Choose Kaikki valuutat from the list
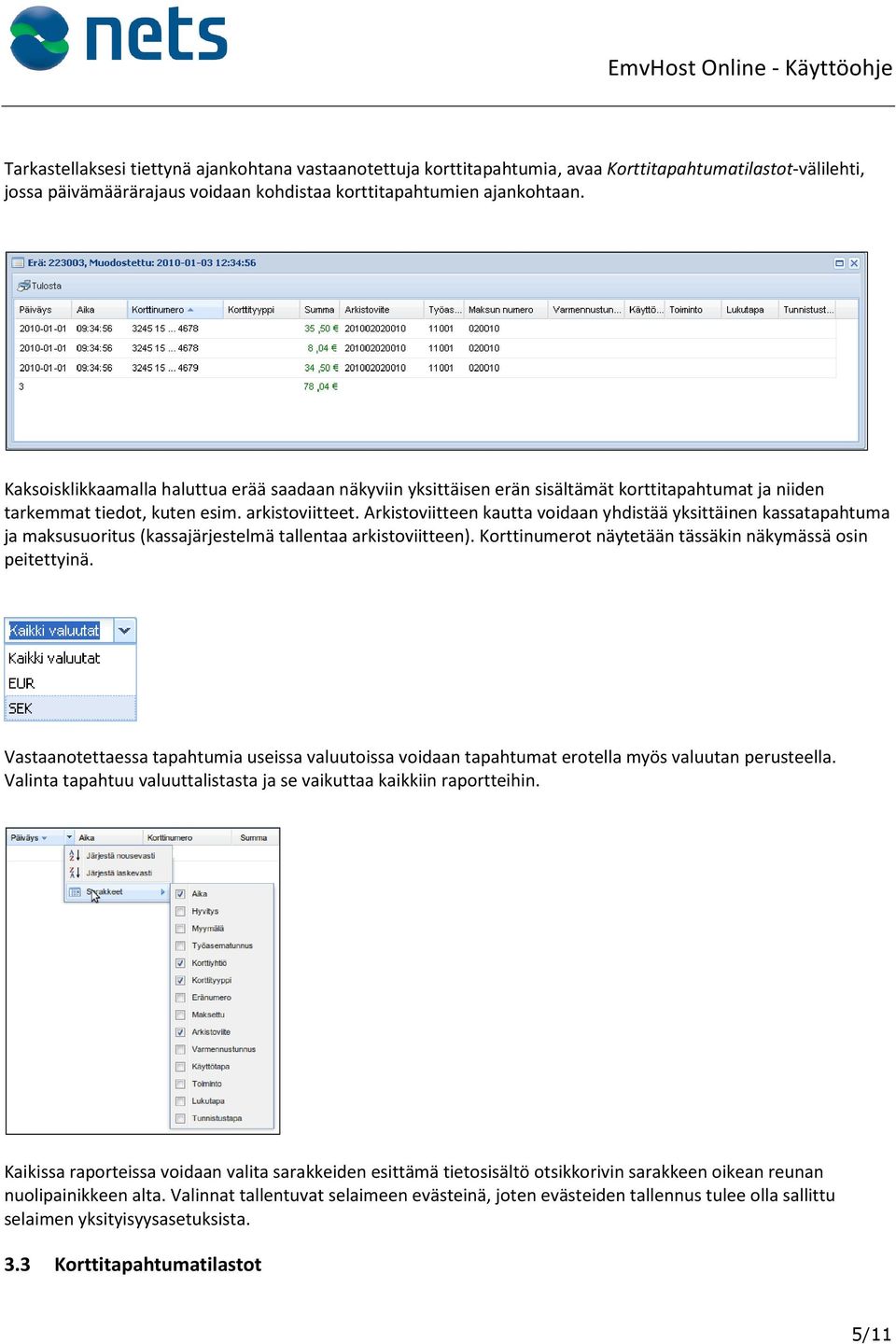896x1344 pixels. [70, 658]
